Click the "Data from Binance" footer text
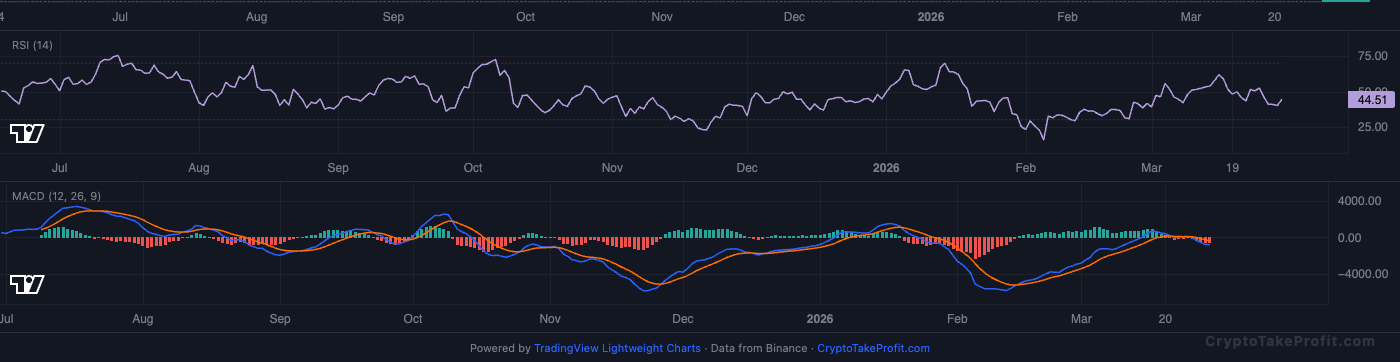Viewport: 1400px width, 362px height. [x=758, y=348]
